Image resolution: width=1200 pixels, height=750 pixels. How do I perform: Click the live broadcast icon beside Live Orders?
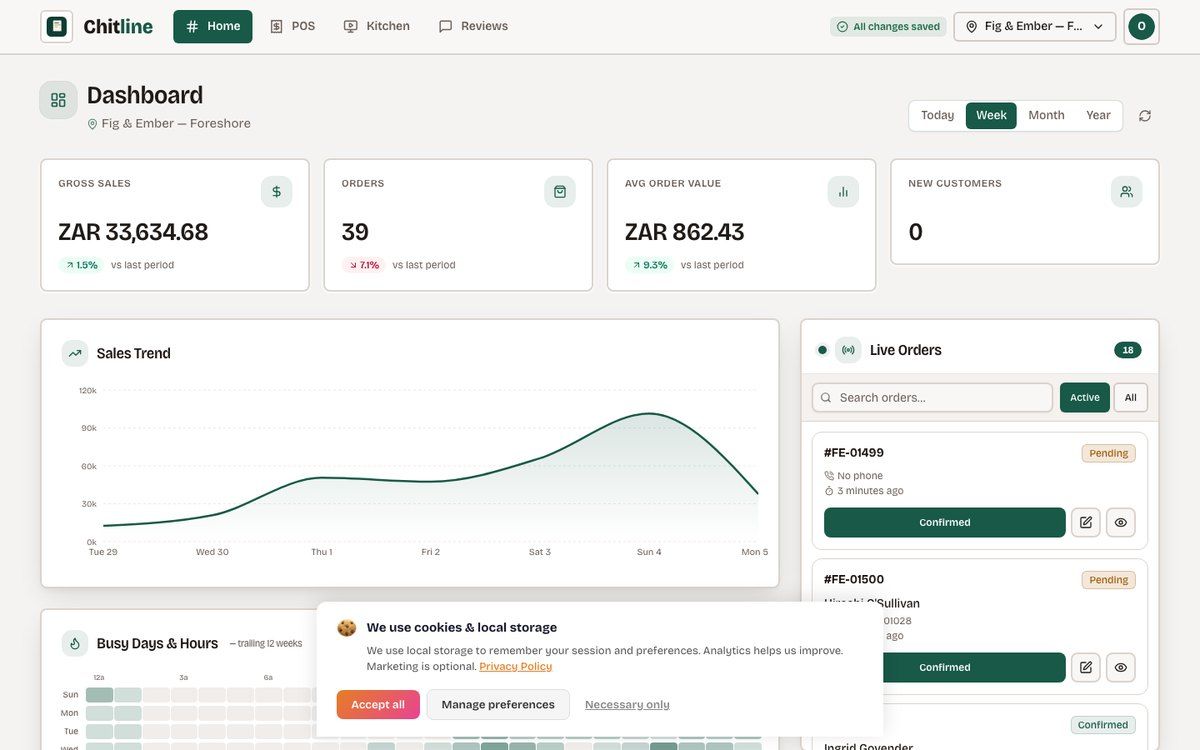[848, 350]
